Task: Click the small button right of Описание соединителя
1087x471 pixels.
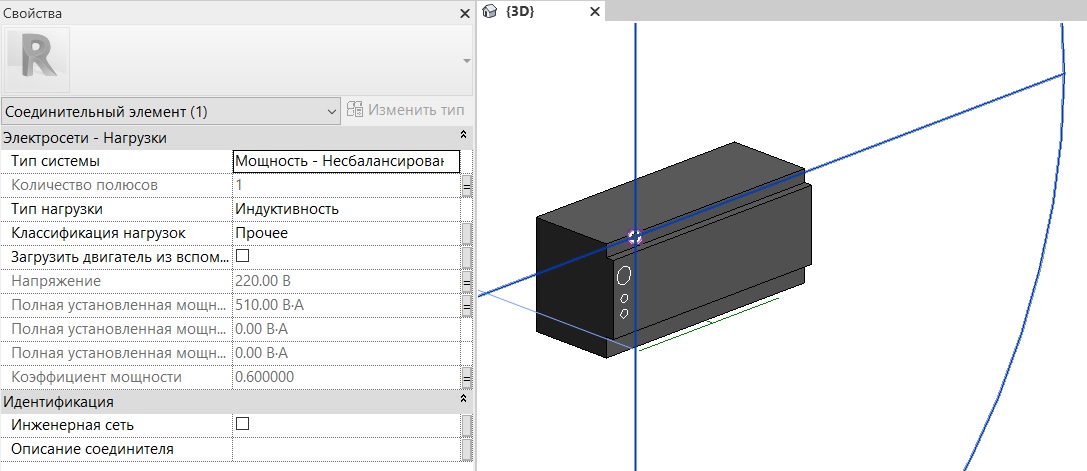Action: [x=466, y=449]
